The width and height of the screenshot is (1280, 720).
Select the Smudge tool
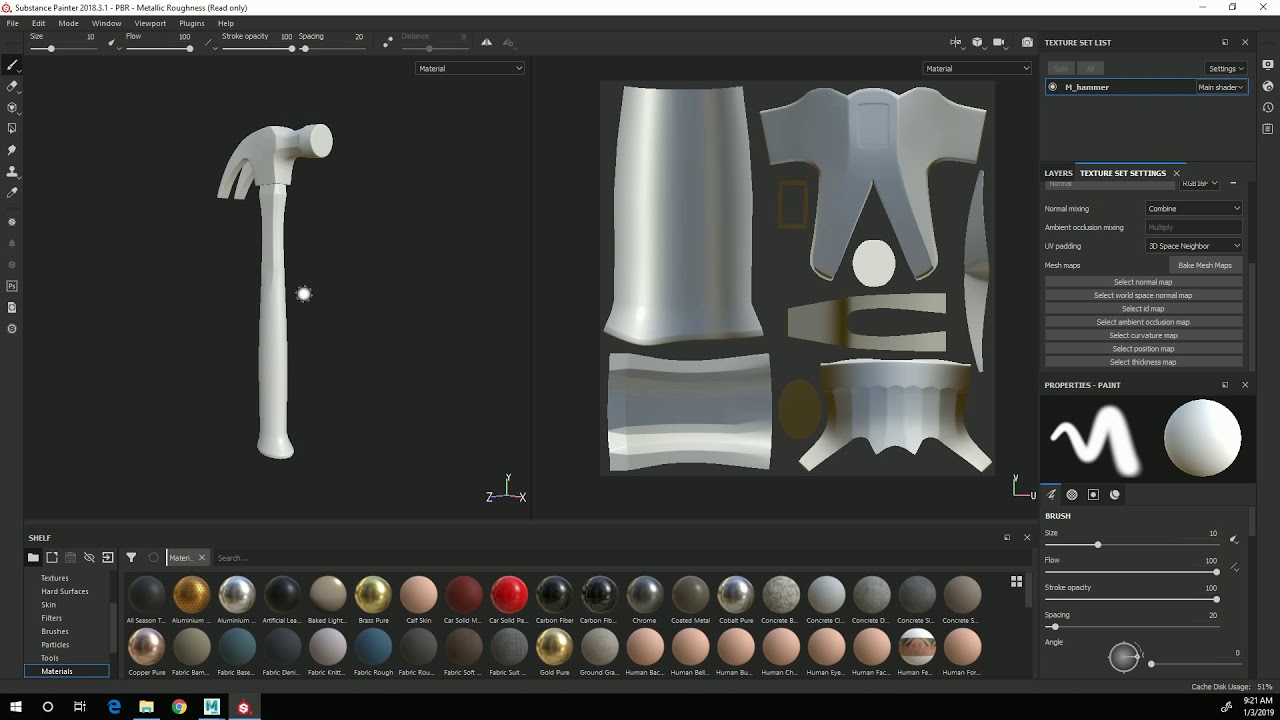click(12, 150)
